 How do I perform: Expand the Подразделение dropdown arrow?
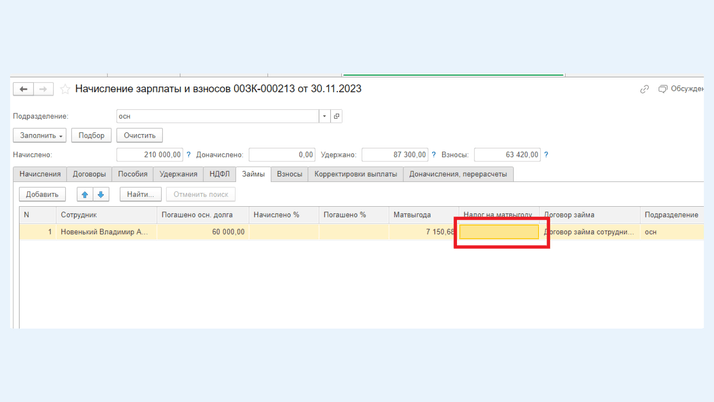324,116
